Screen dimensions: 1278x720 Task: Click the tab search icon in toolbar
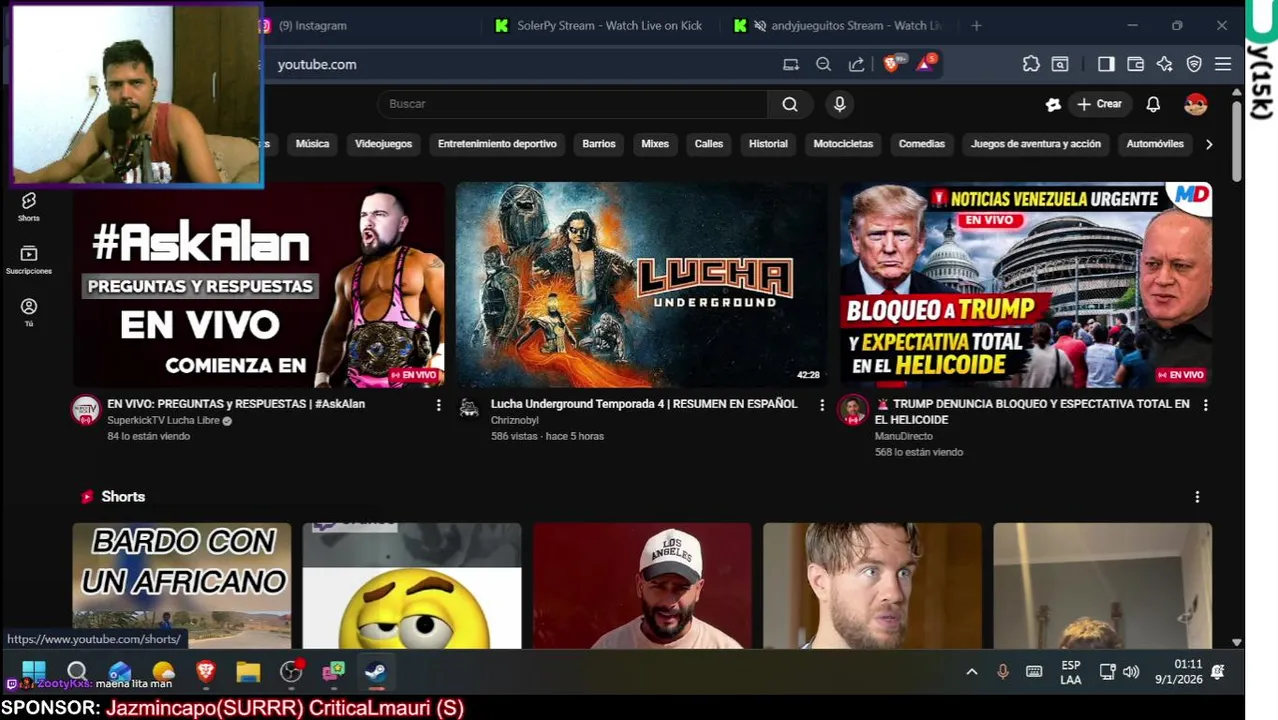coord(1060,64)
